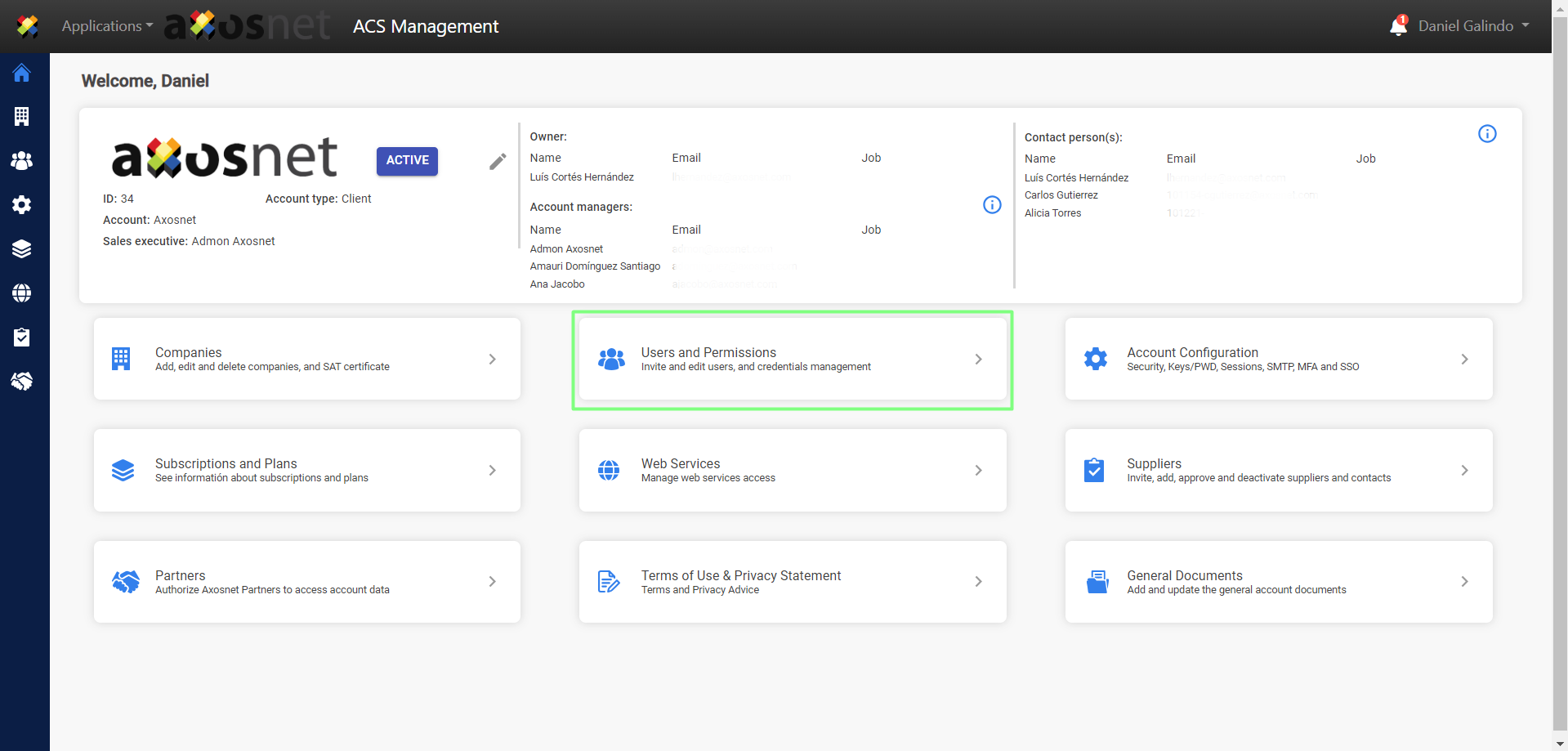Click the page's vertical scrollbar
1568x751 pixels.
(1560, 376)
